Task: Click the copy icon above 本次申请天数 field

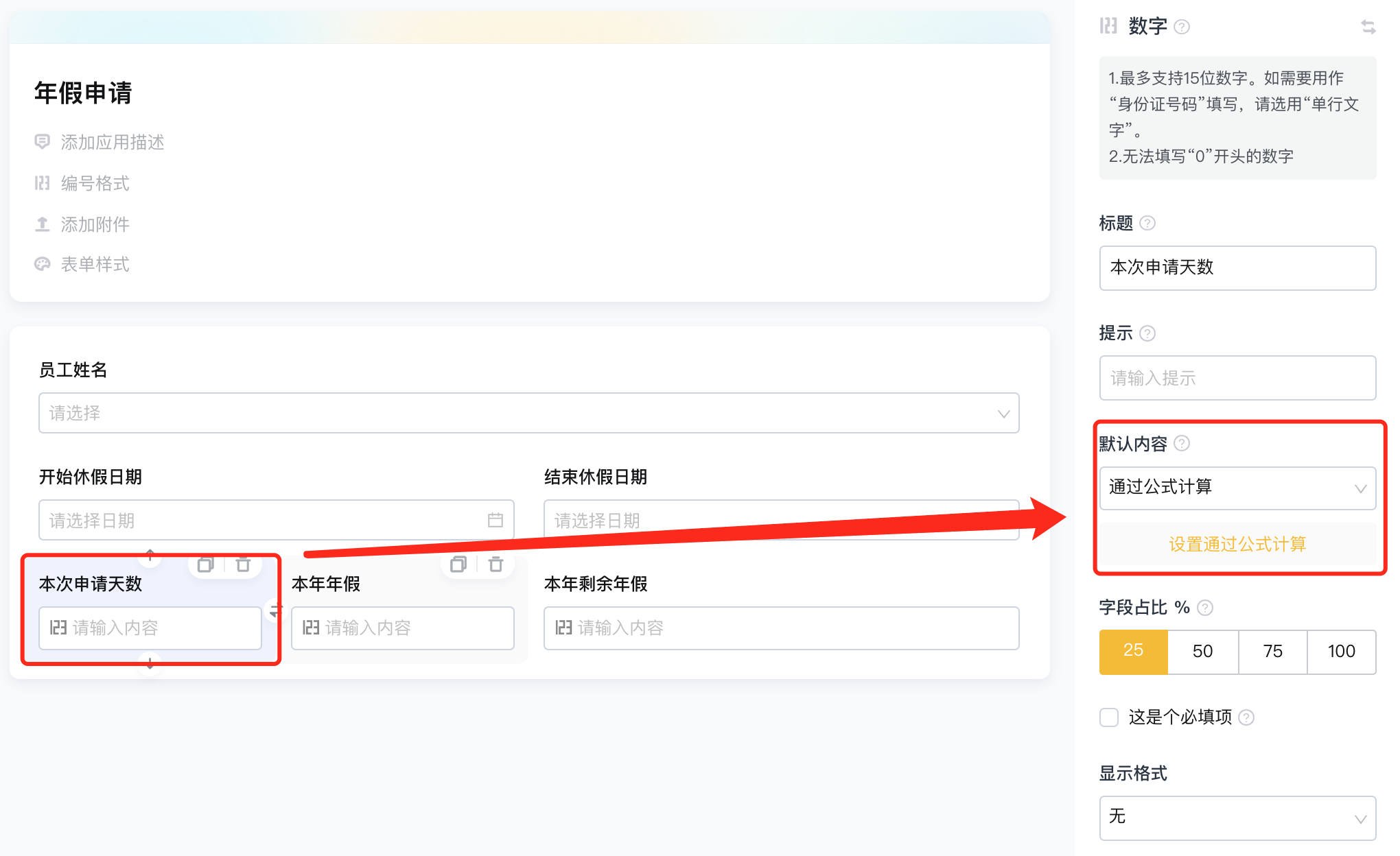Action: (205, 565)
